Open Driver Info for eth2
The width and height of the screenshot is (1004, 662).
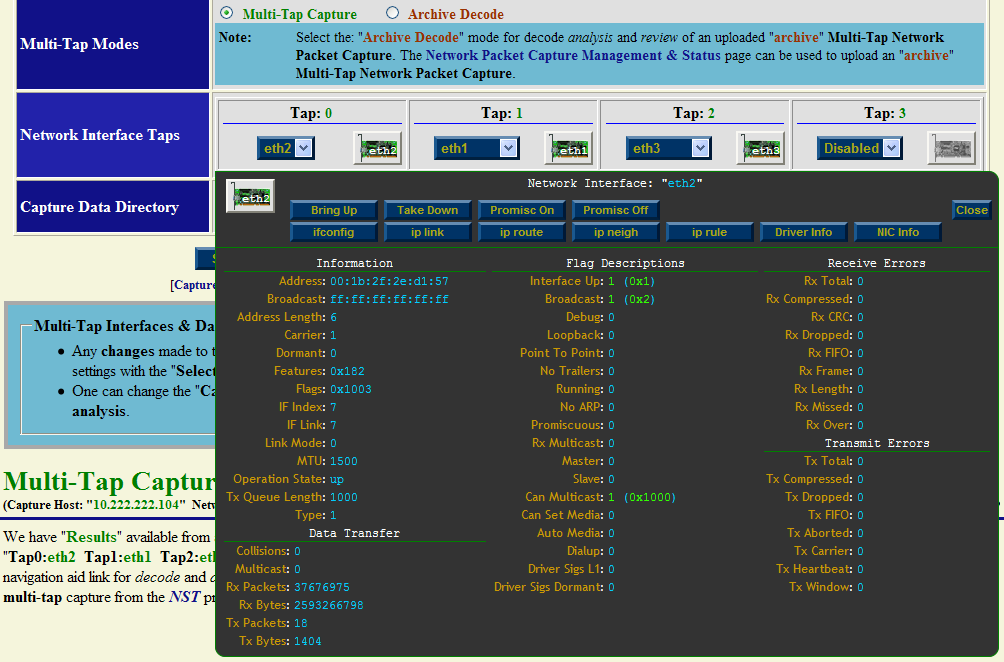click(804, 232)
